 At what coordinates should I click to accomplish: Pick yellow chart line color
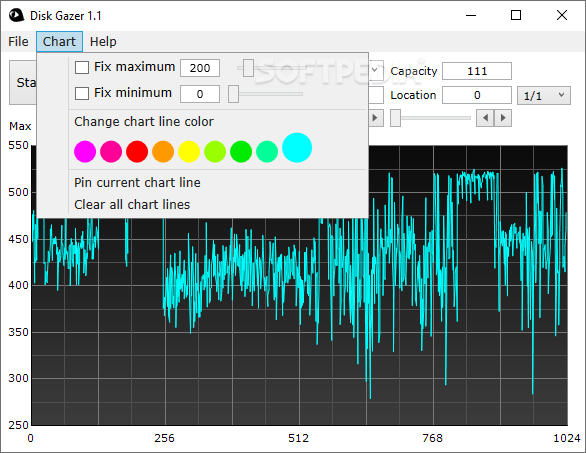[x=189, y=152]
